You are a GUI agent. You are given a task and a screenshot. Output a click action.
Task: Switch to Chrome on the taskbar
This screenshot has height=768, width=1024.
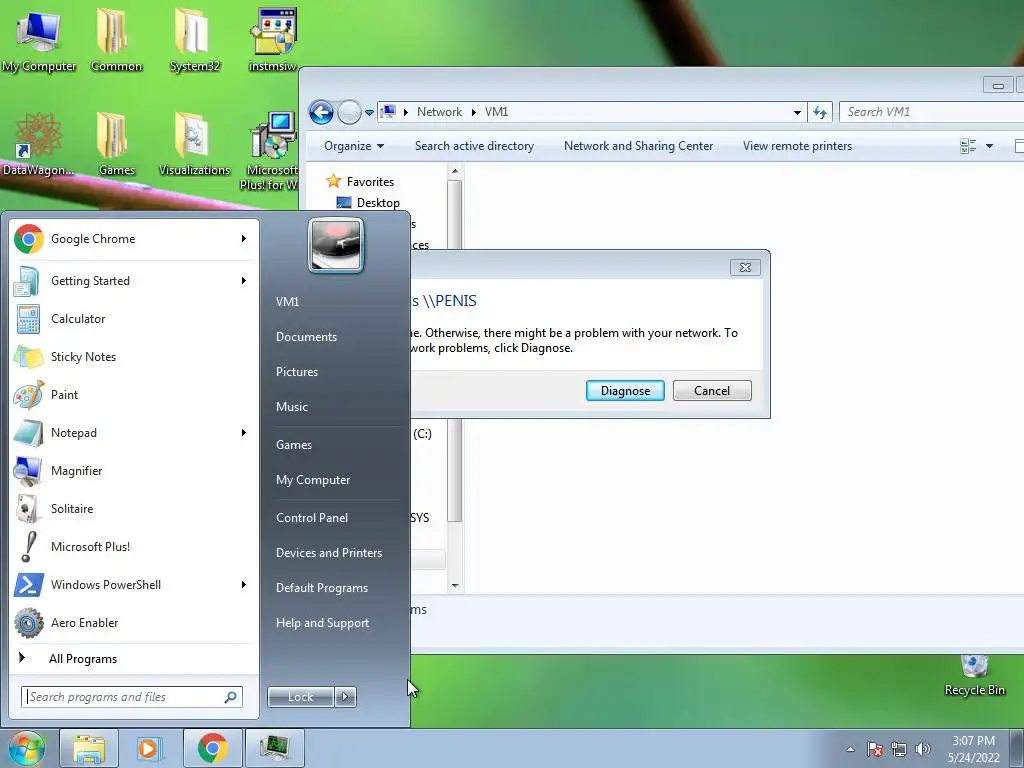[212, 748]
